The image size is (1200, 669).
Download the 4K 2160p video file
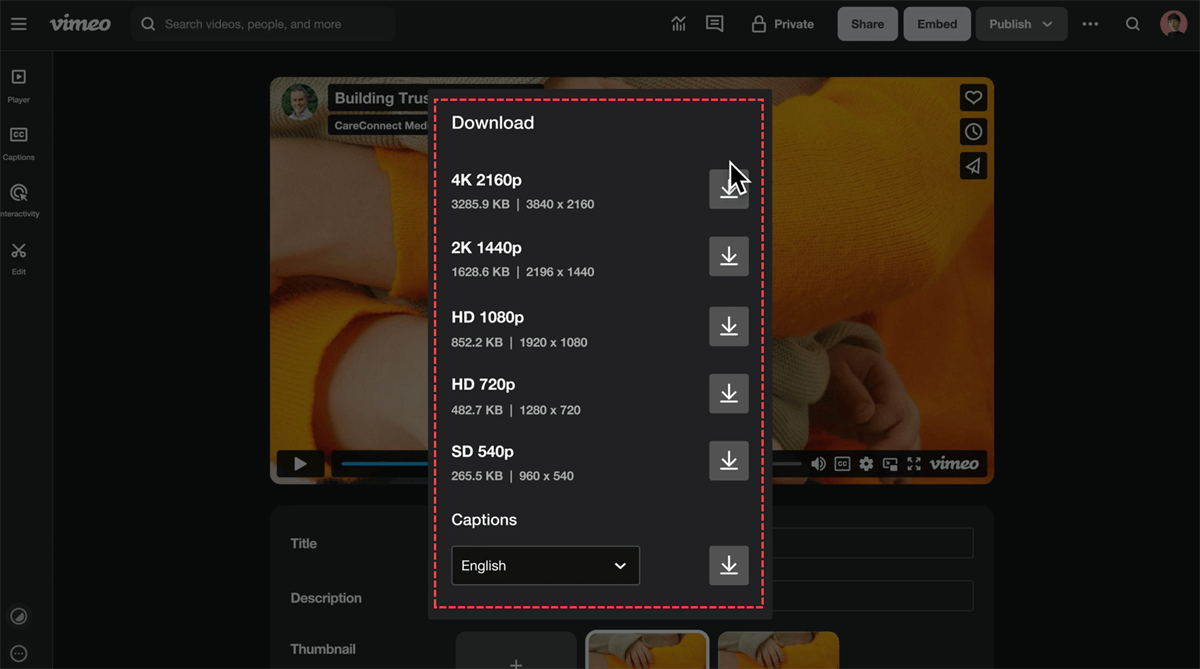pyautogui.click(x=728, y=189)
